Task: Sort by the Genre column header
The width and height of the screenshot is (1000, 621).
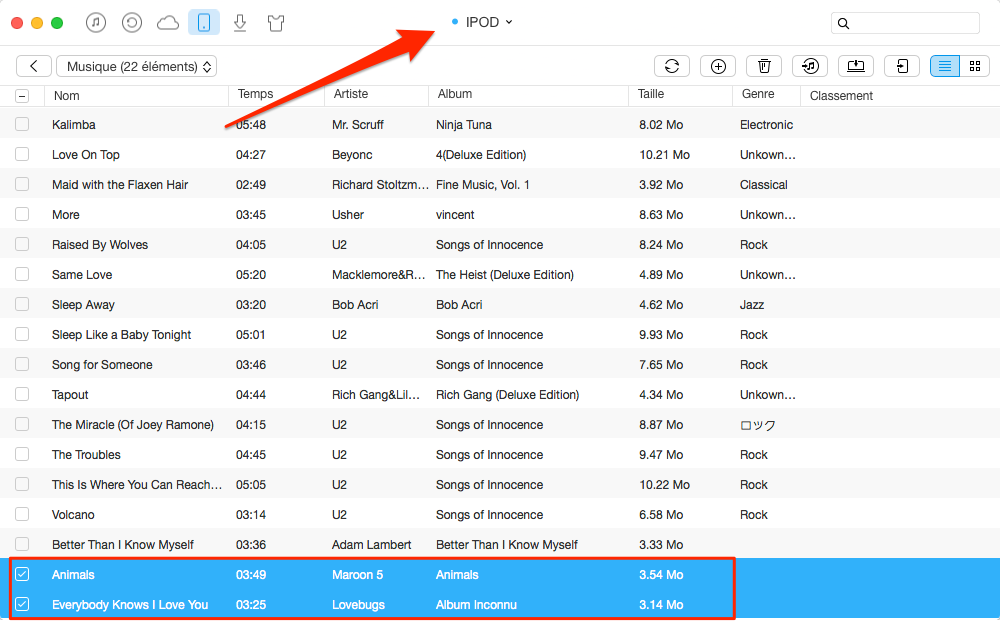Action: tap(758, 94)
